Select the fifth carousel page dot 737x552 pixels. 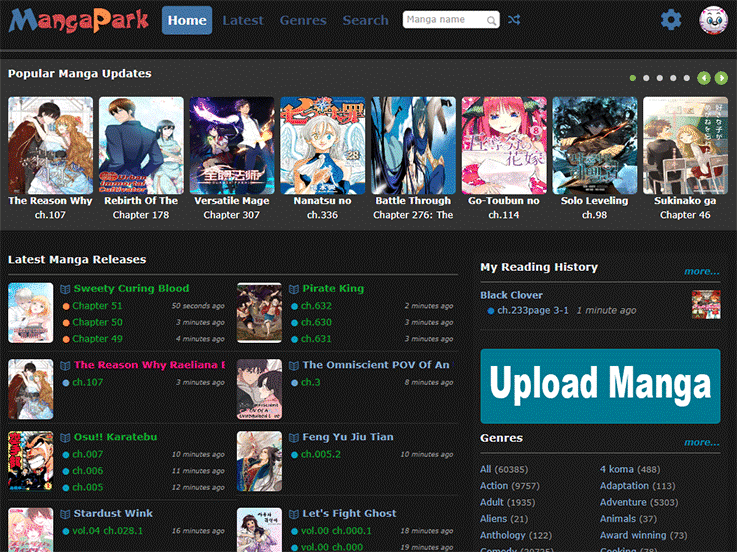pos(686,78)
